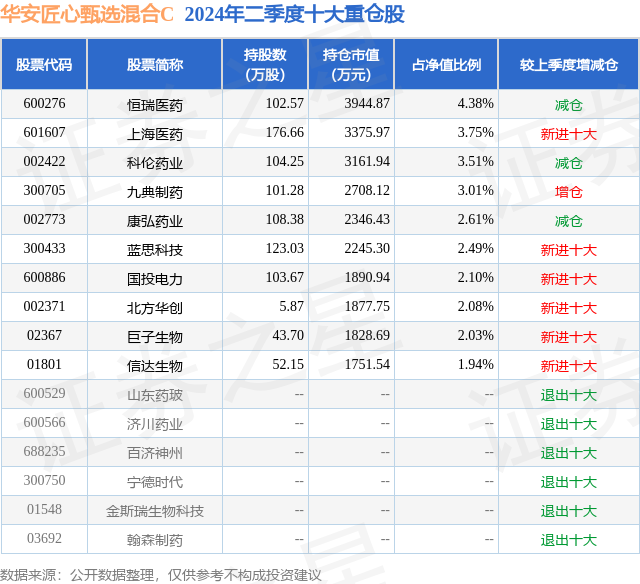
Task: Select stock code 688235
Action: pos(44,451)
